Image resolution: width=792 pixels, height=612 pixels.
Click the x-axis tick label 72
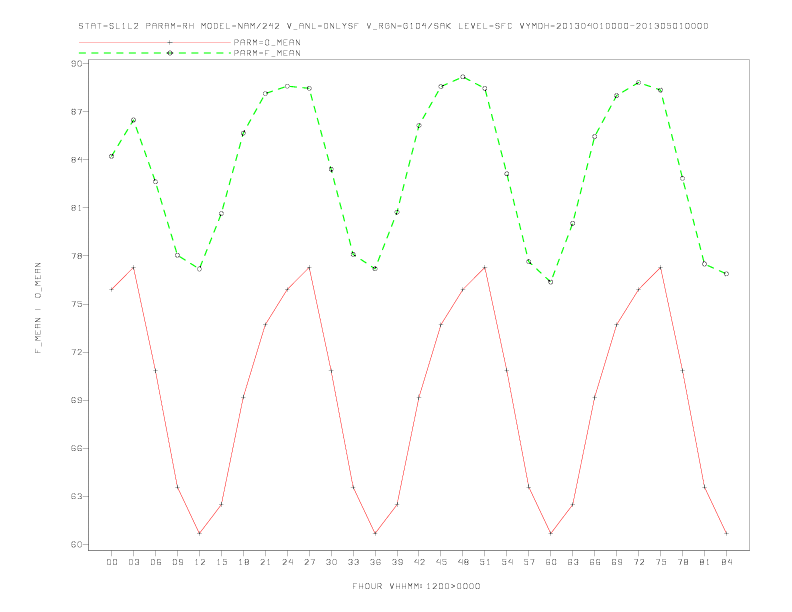tap(639, 562)
